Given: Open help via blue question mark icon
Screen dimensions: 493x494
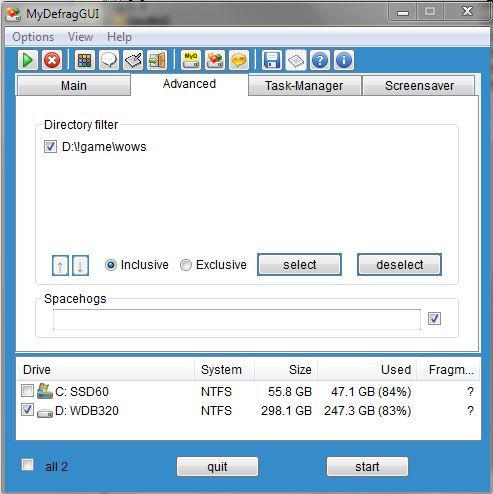Looking at the screenshot, I should (320, 60).
